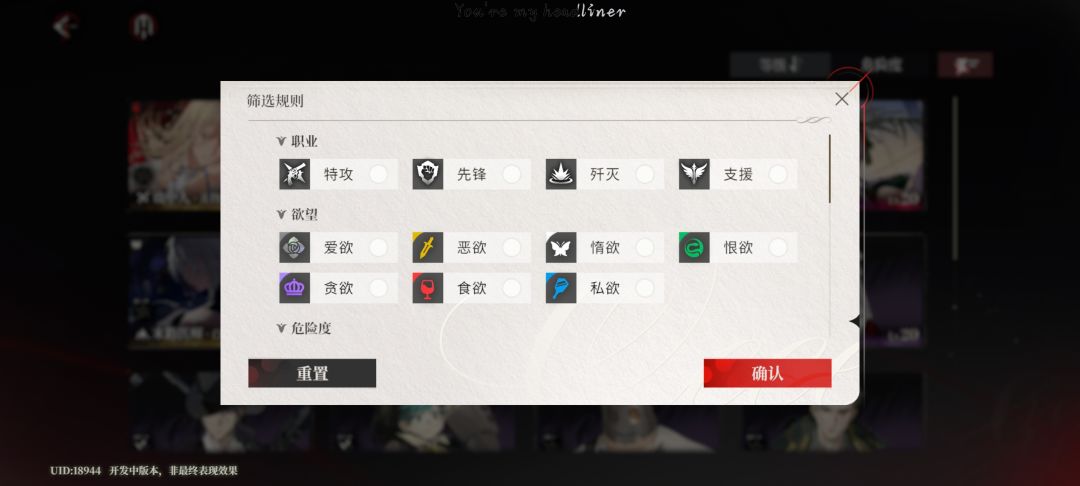Select the 歼灭 class icon
Viewport: 1080px width, 486px height.
[561, 174]
